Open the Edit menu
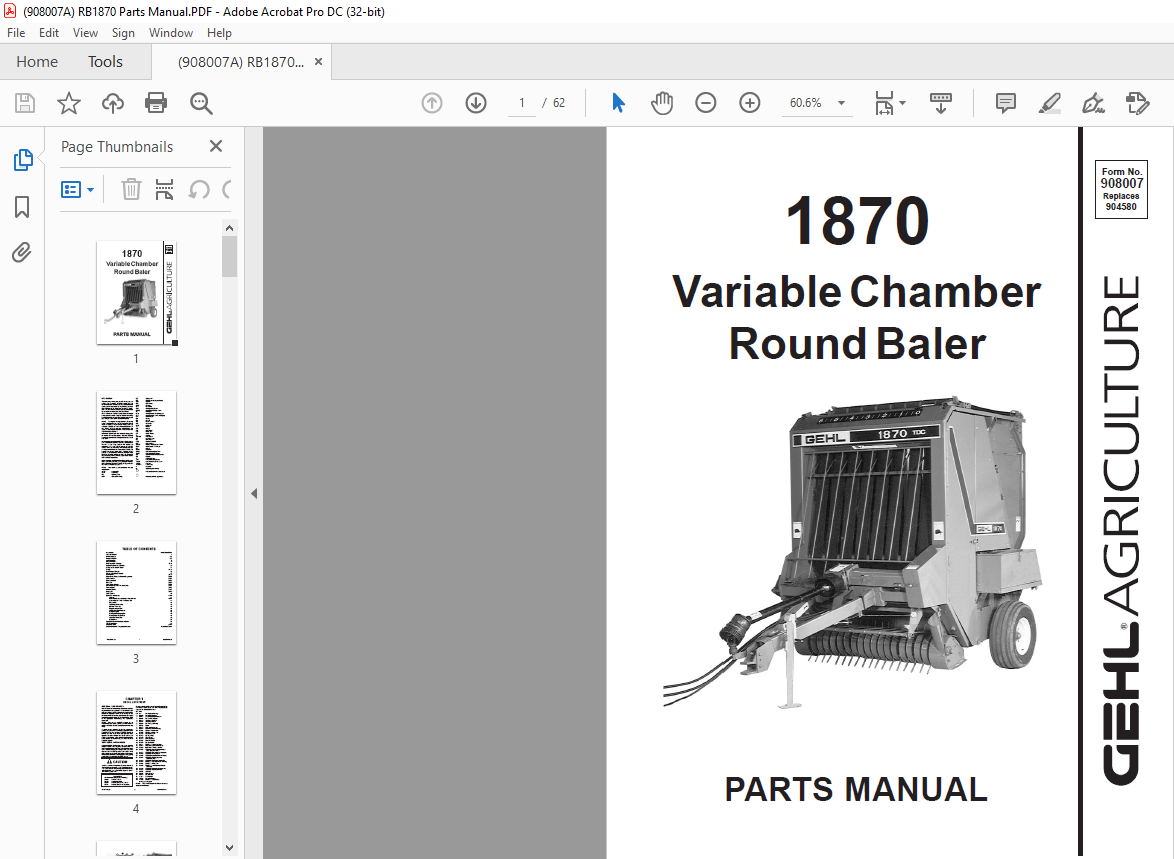The height and width of the screenshot is (859, 1174). click(49, 33)
